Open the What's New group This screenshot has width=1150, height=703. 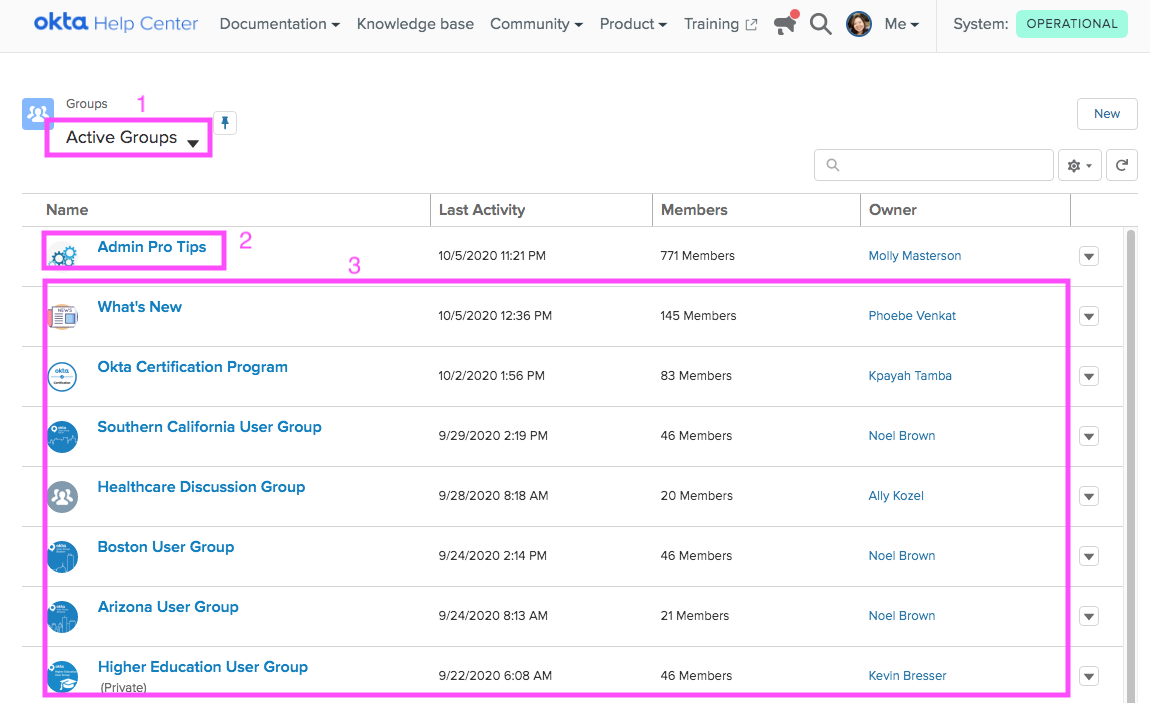[139, 307]
